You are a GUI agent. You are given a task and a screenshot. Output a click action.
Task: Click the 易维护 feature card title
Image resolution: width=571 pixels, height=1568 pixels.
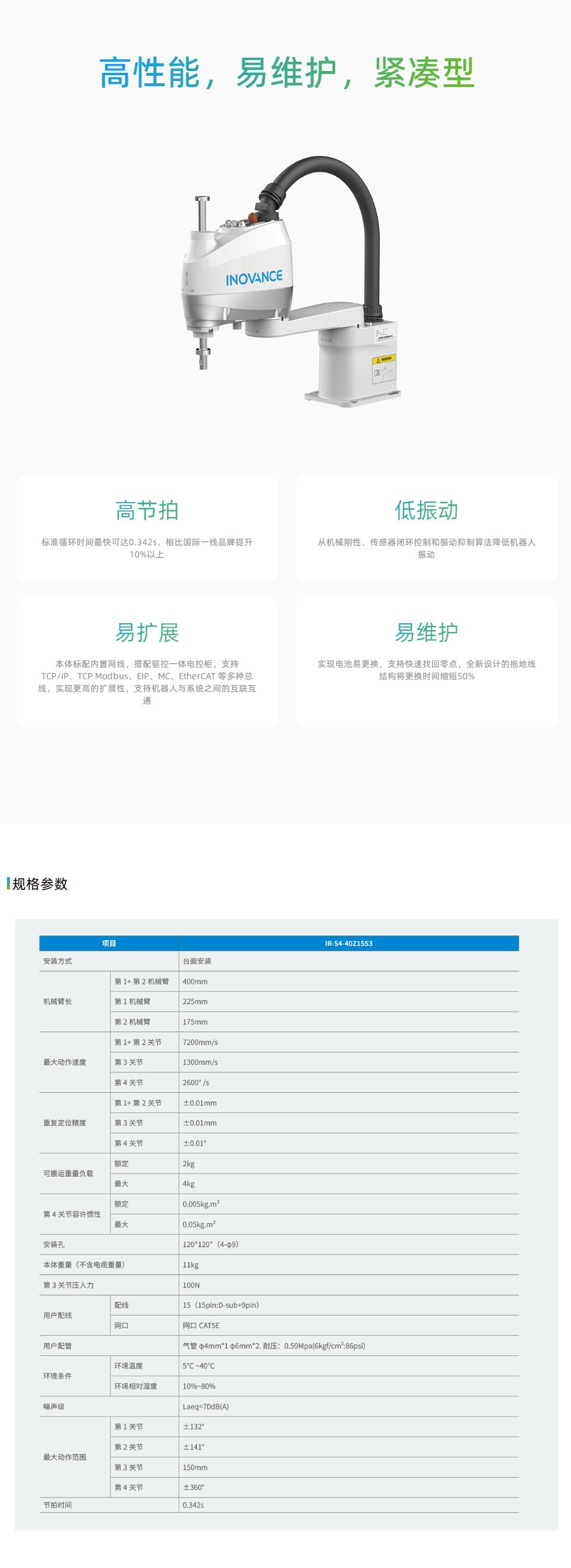426,633
